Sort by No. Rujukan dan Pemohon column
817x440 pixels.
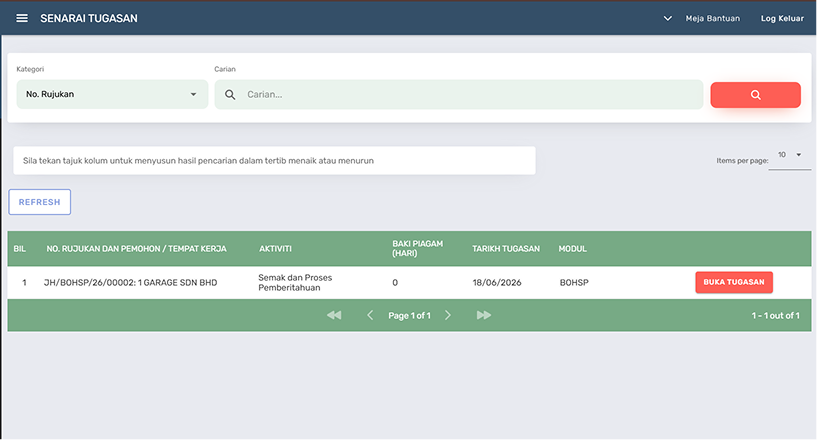(137, 249)
